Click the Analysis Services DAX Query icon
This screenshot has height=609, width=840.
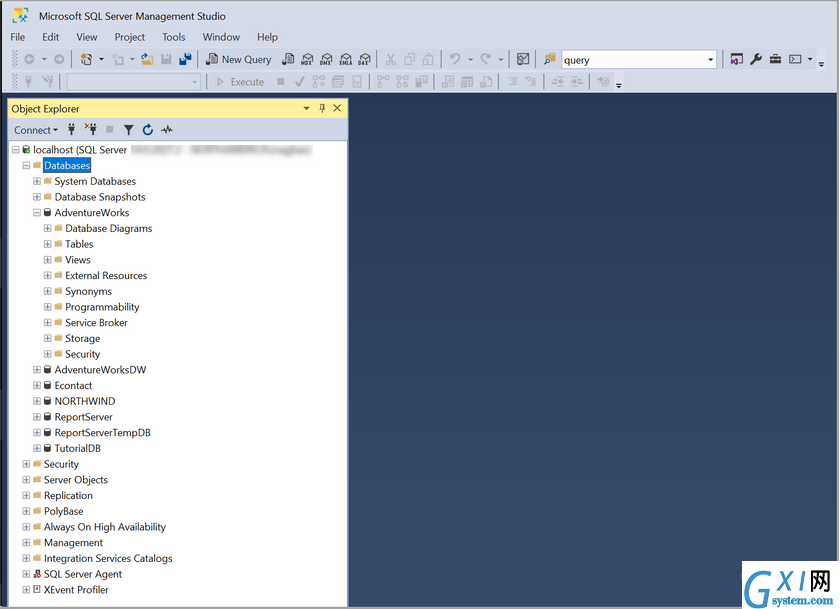[365, 59]
